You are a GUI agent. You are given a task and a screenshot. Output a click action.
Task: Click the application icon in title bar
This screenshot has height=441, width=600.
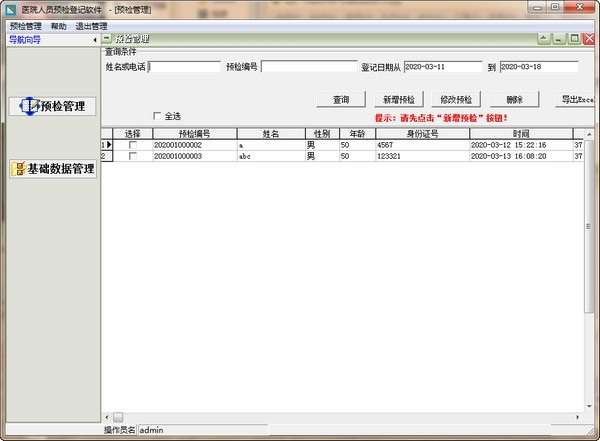10,10
